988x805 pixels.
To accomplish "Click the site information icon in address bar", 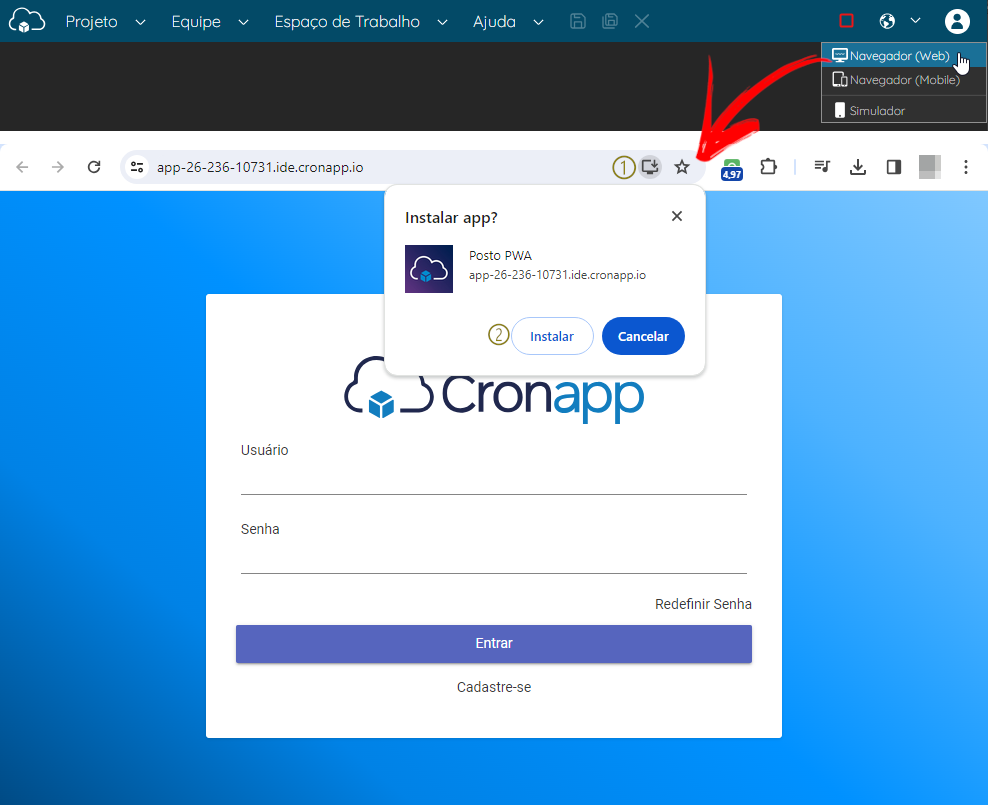I will pyautogui.click(x=137, y=167).
